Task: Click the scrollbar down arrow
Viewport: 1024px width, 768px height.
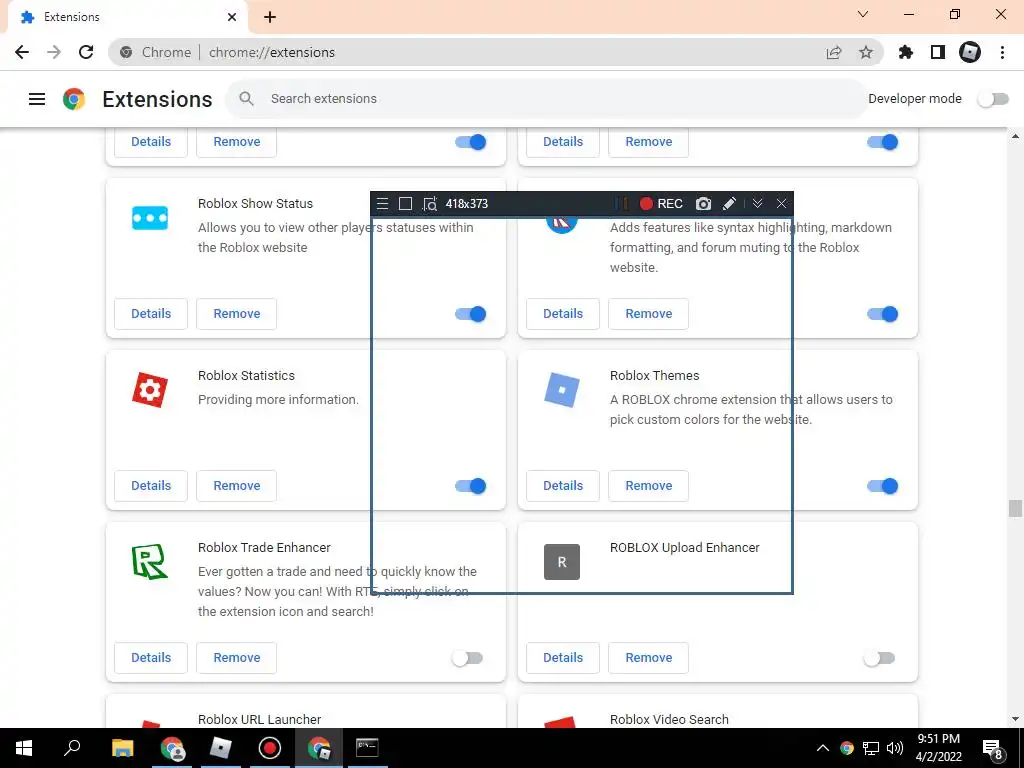Action: point(1015,719)
